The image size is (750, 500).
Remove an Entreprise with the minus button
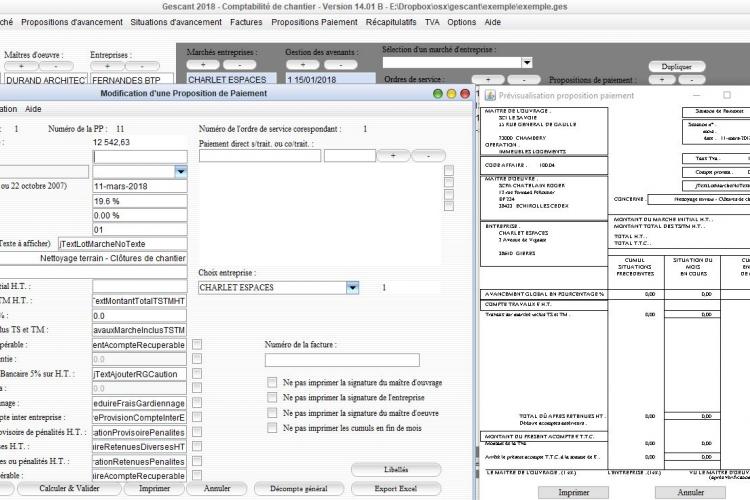(142, 66)
